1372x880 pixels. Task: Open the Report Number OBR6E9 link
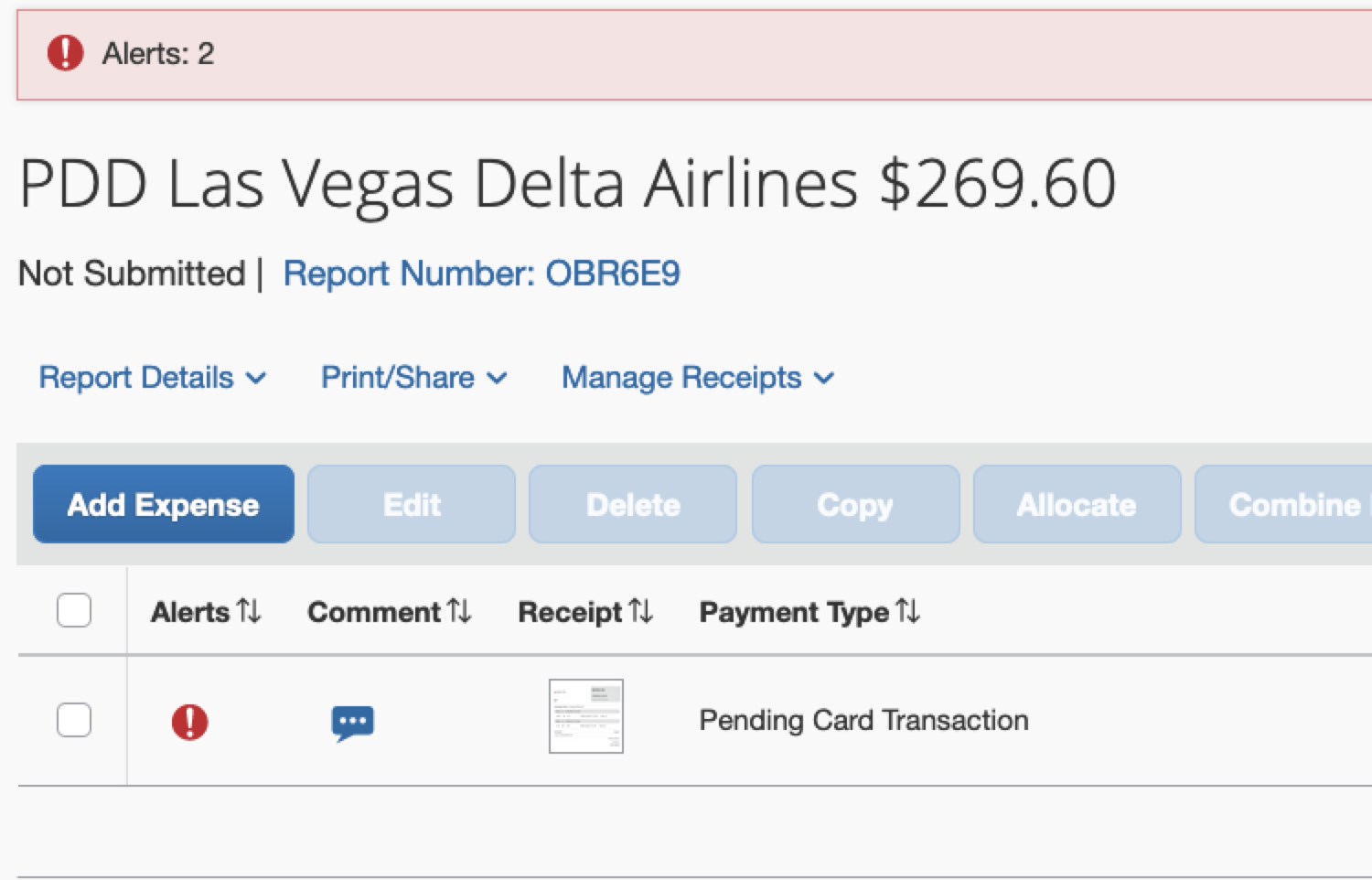[481, 274]
